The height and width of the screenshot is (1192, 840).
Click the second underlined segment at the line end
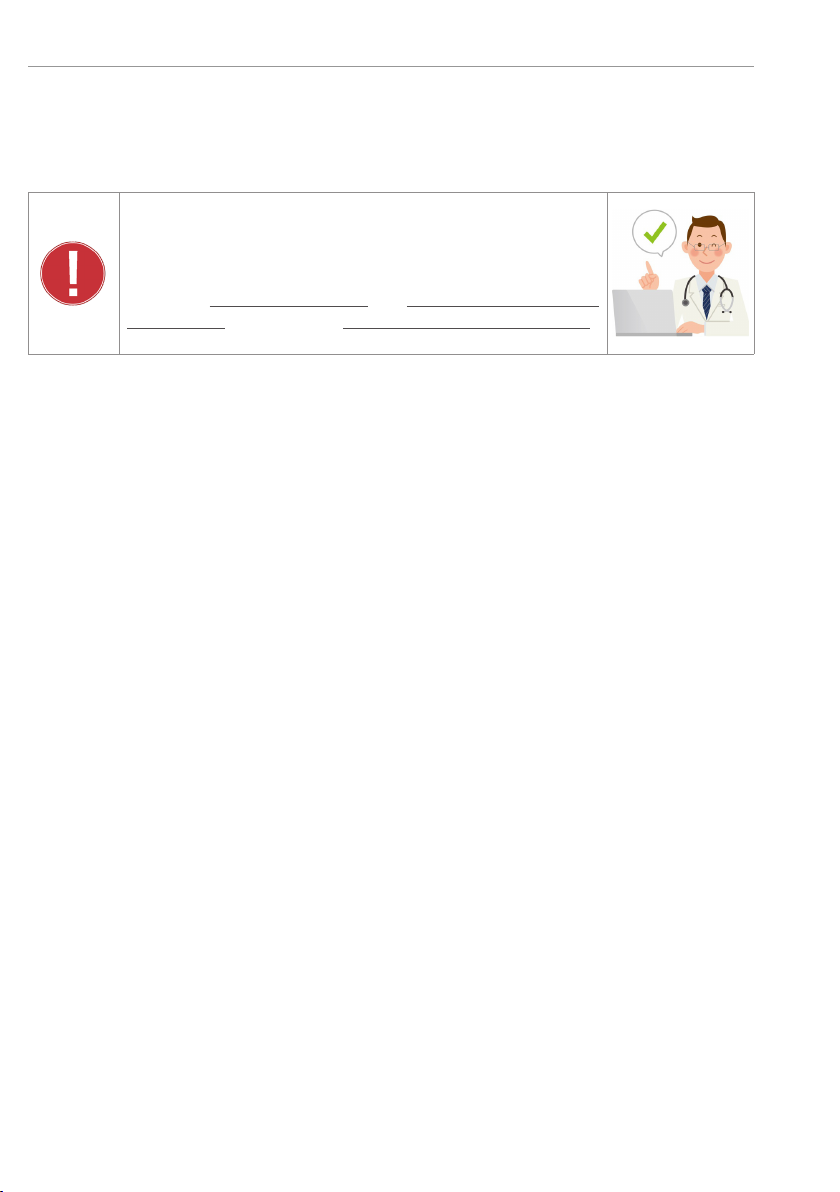coord(503,306)
